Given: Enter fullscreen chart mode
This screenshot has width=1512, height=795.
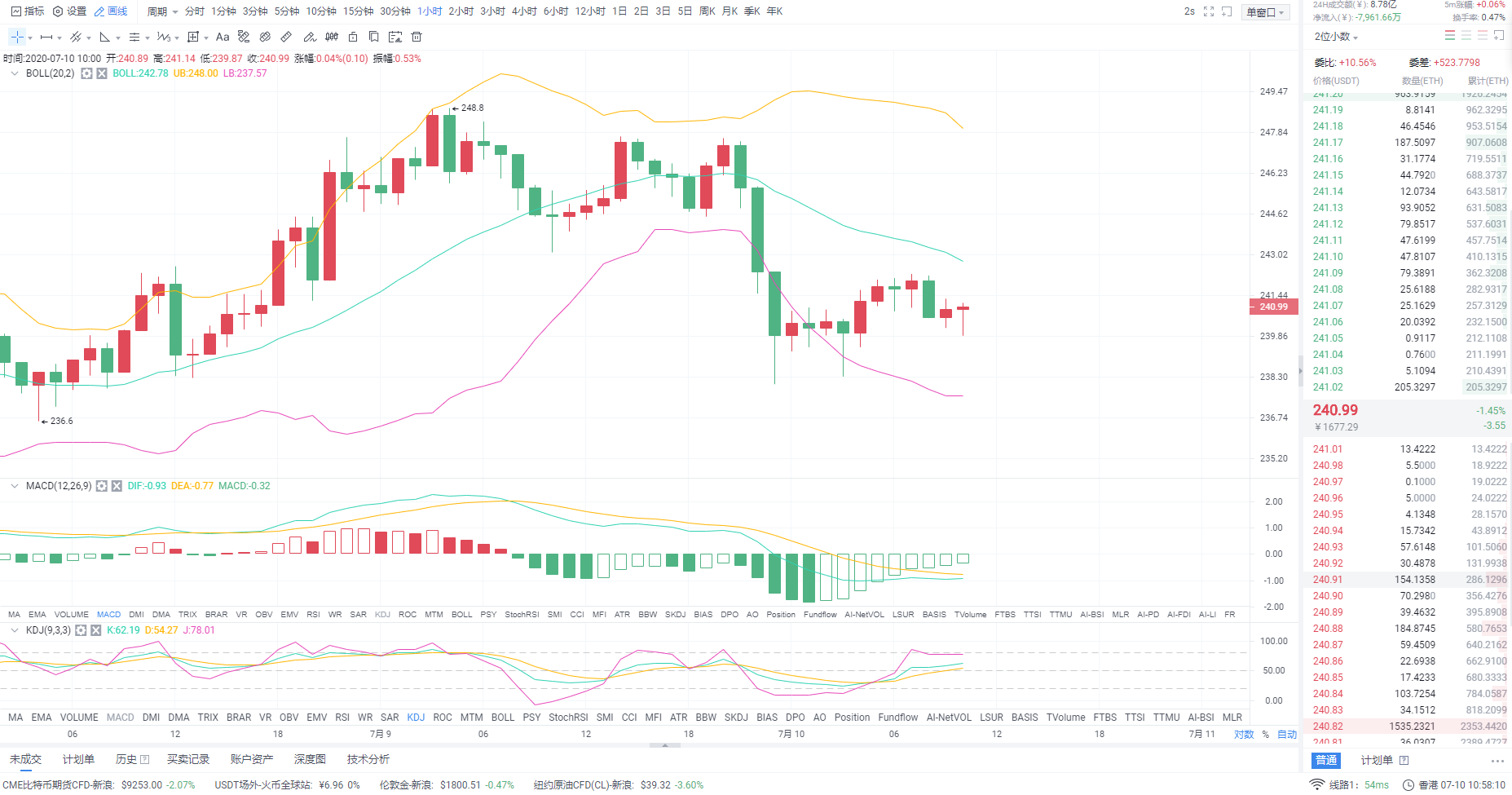Looking at the screenshot, I should [x=1209, y=11].
